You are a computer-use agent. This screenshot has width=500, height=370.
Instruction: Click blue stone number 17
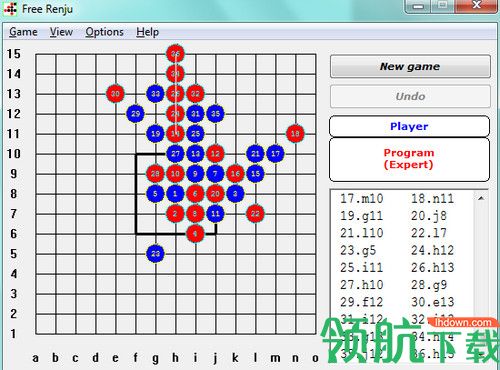coord(275,154)
